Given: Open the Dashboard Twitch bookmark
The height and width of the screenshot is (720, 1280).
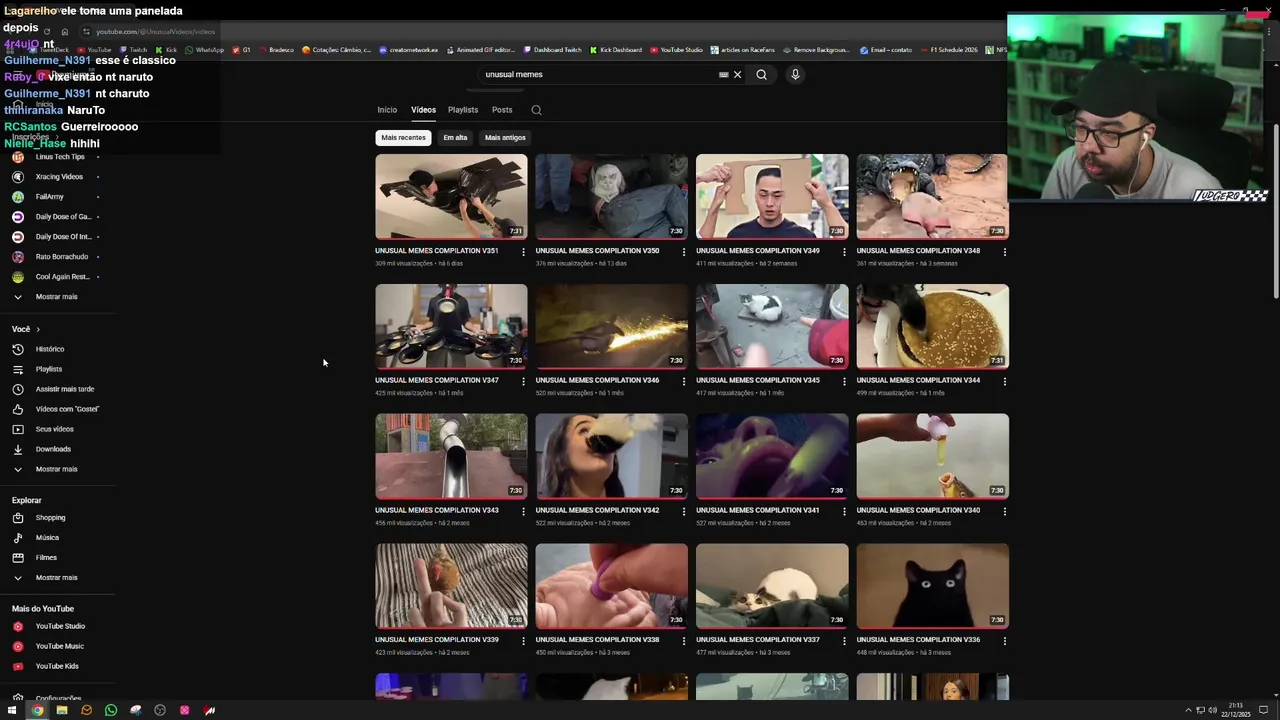Looking at the screenshot, I should pyautogui.click(x=552, y=50).
